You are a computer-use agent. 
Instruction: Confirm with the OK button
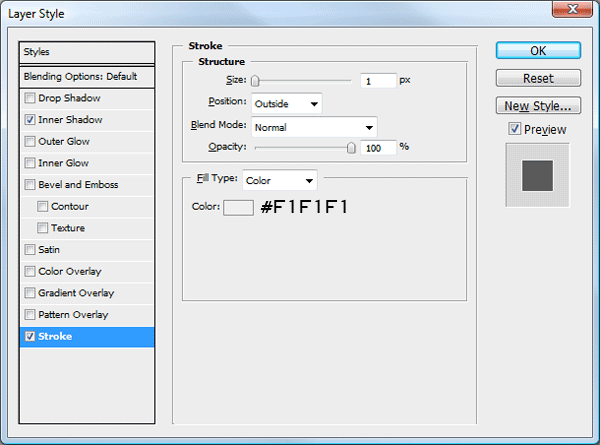pyautogui.click(x=538, y=51)
